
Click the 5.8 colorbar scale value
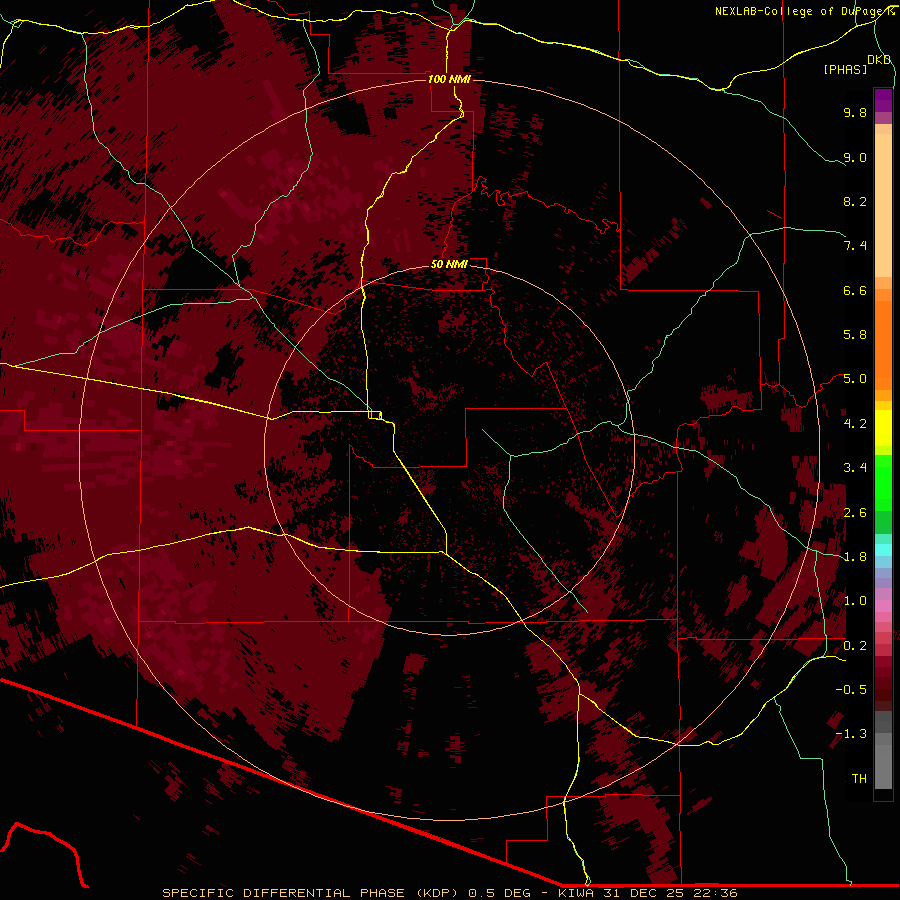[855, 335]
